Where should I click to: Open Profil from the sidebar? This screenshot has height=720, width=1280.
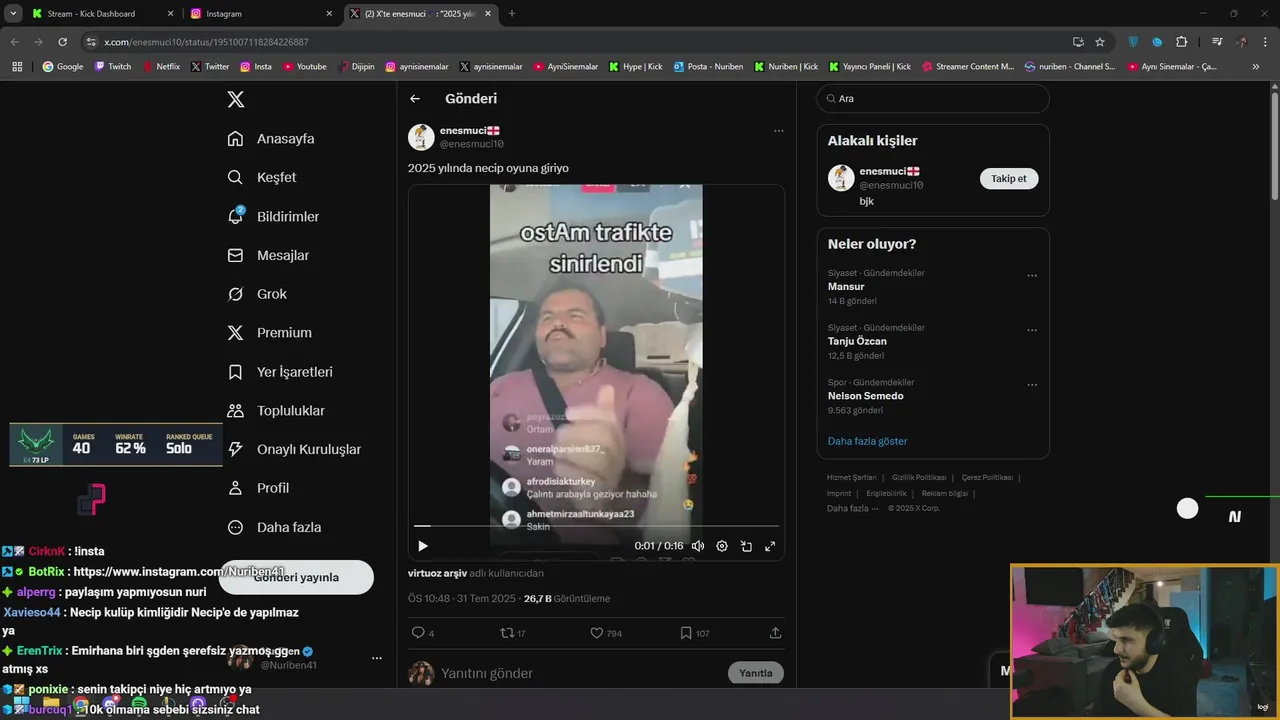(x=258, y=488)
